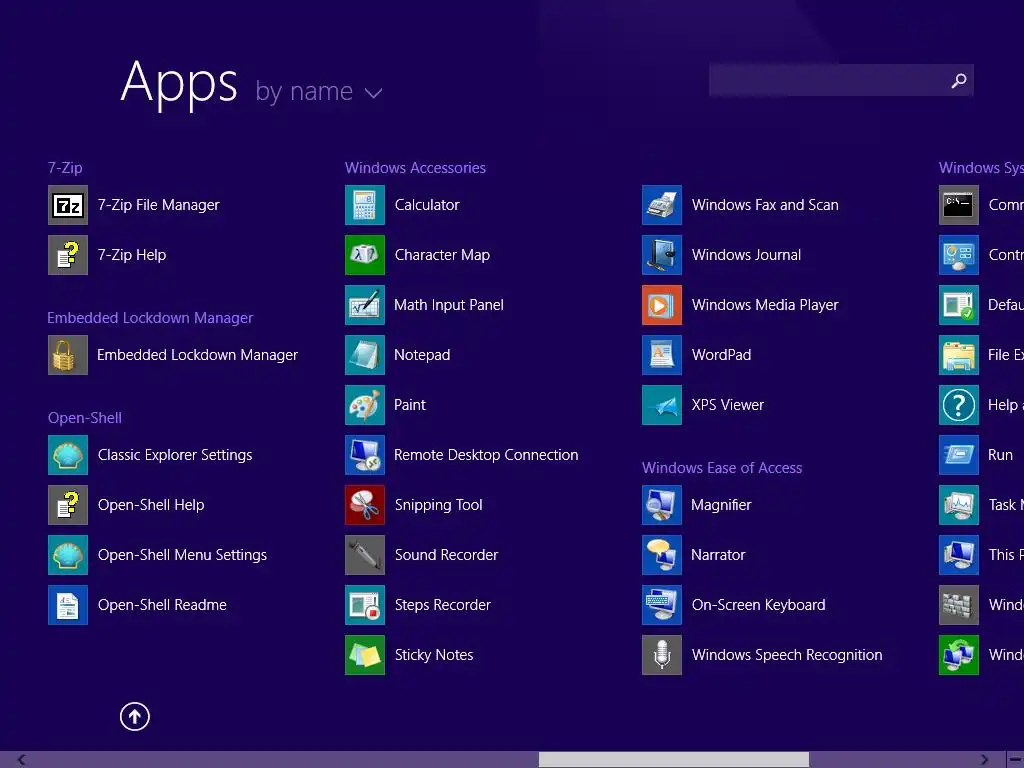This screenshot has height=768, width=1024.
Task: Click the '7-Zip File Manager' label text
Action: 159,205
